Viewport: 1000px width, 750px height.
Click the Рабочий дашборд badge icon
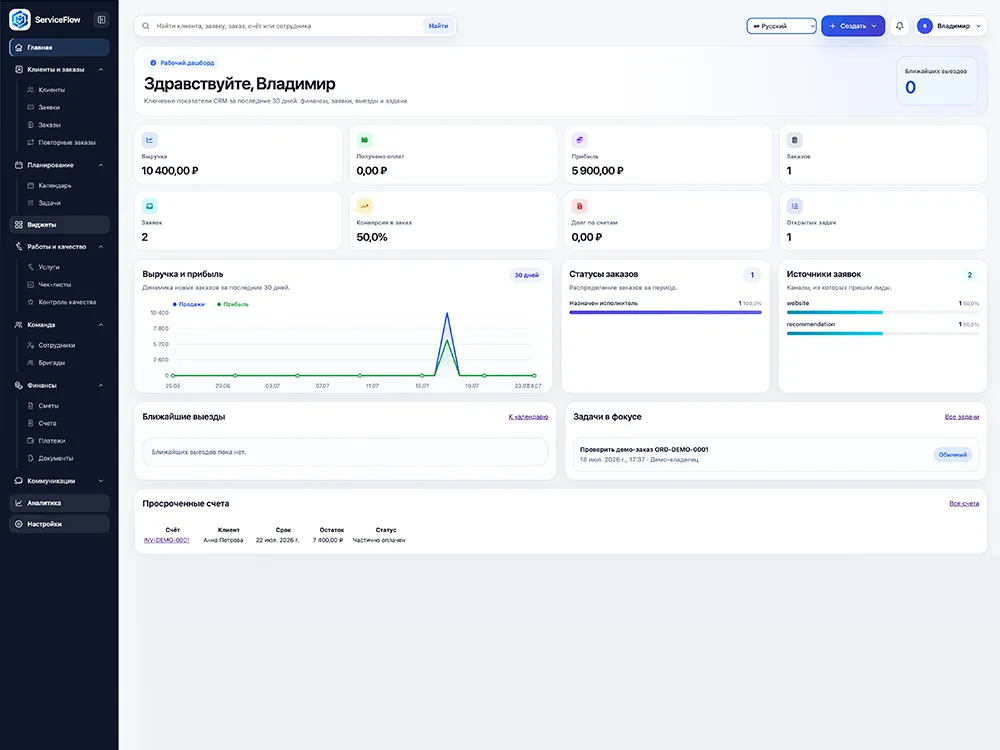[x=153, y=63]
